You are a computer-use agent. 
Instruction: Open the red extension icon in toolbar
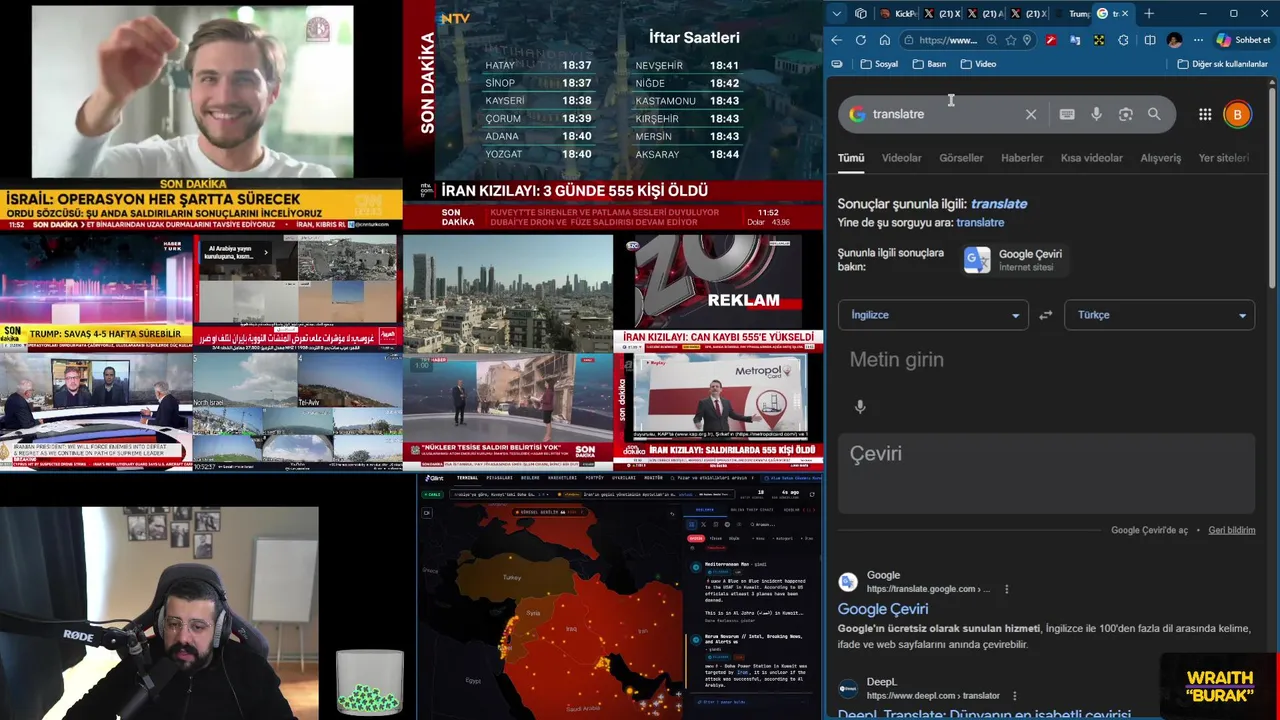[x=1051, y=40]
